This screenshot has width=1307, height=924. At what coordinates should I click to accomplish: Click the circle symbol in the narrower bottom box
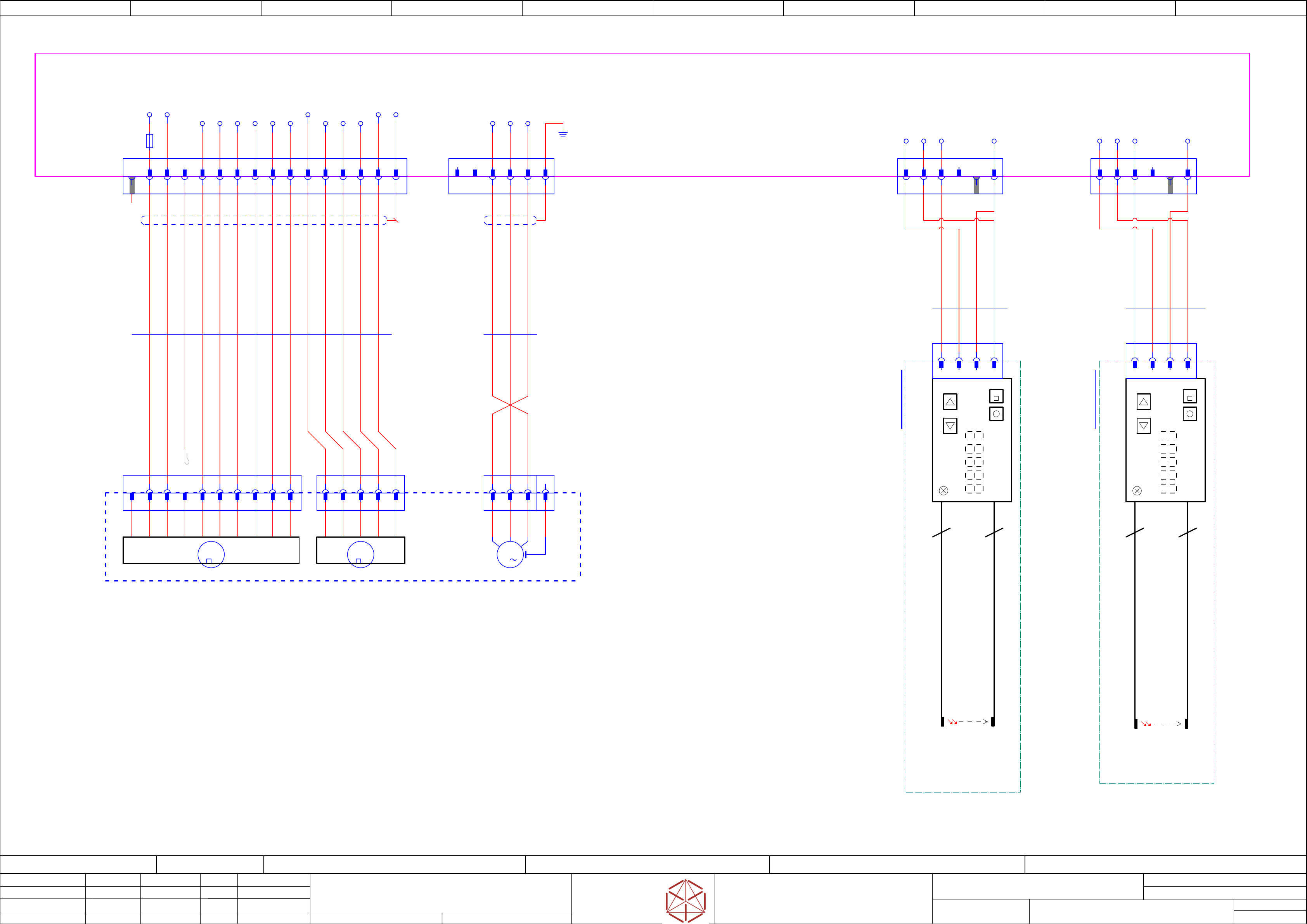coord(360,554)
